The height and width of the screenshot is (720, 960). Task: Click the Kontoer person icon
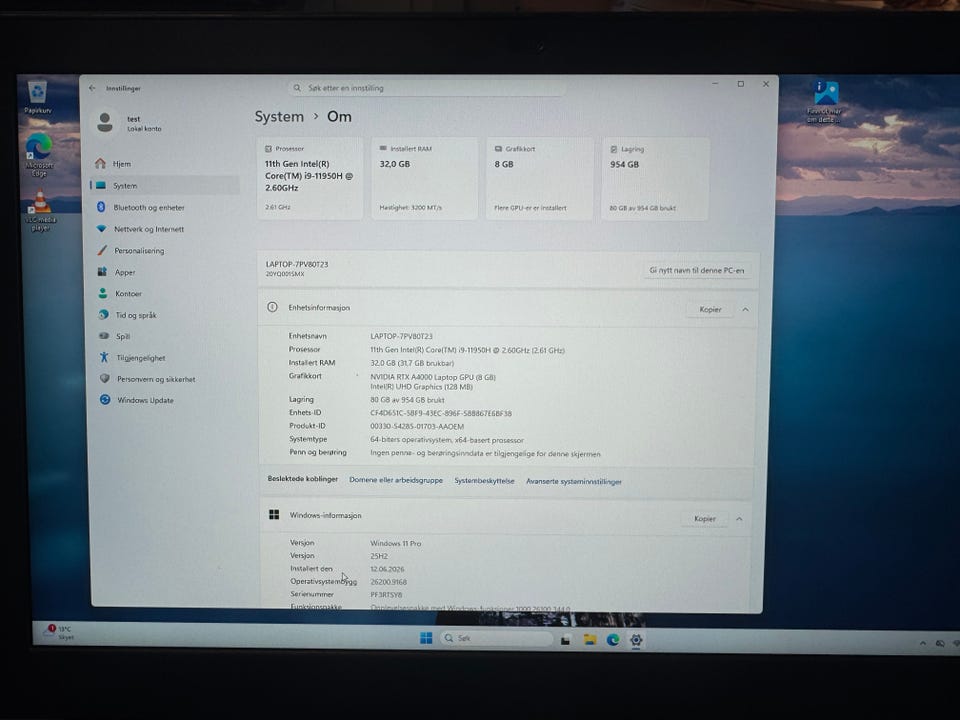(103, 293)
